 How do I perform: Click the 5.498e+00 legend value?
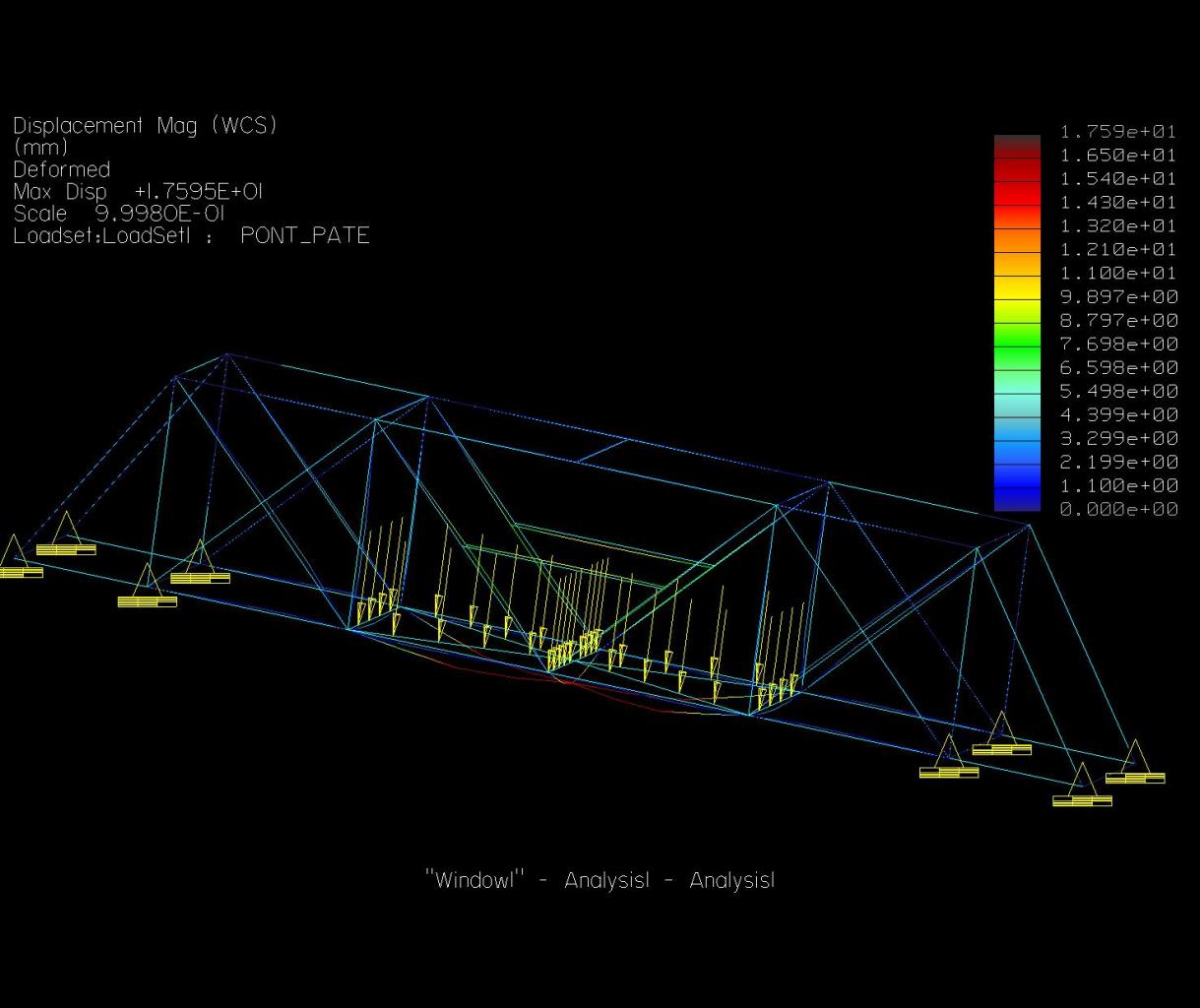coord(1118,391)
